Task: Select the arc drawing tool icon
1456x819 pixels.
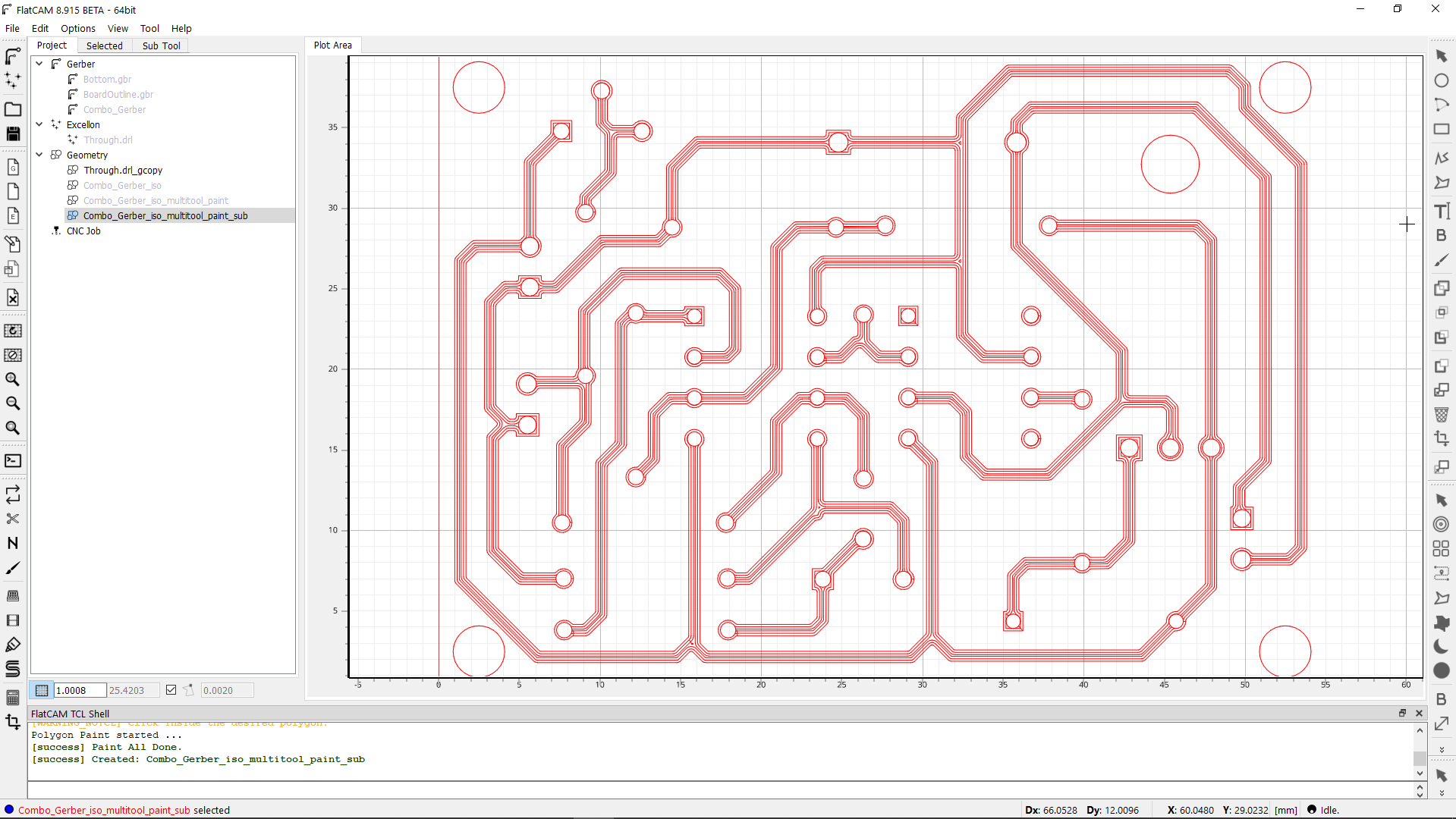Action: pyautogui.click(x=1442, y=105)
